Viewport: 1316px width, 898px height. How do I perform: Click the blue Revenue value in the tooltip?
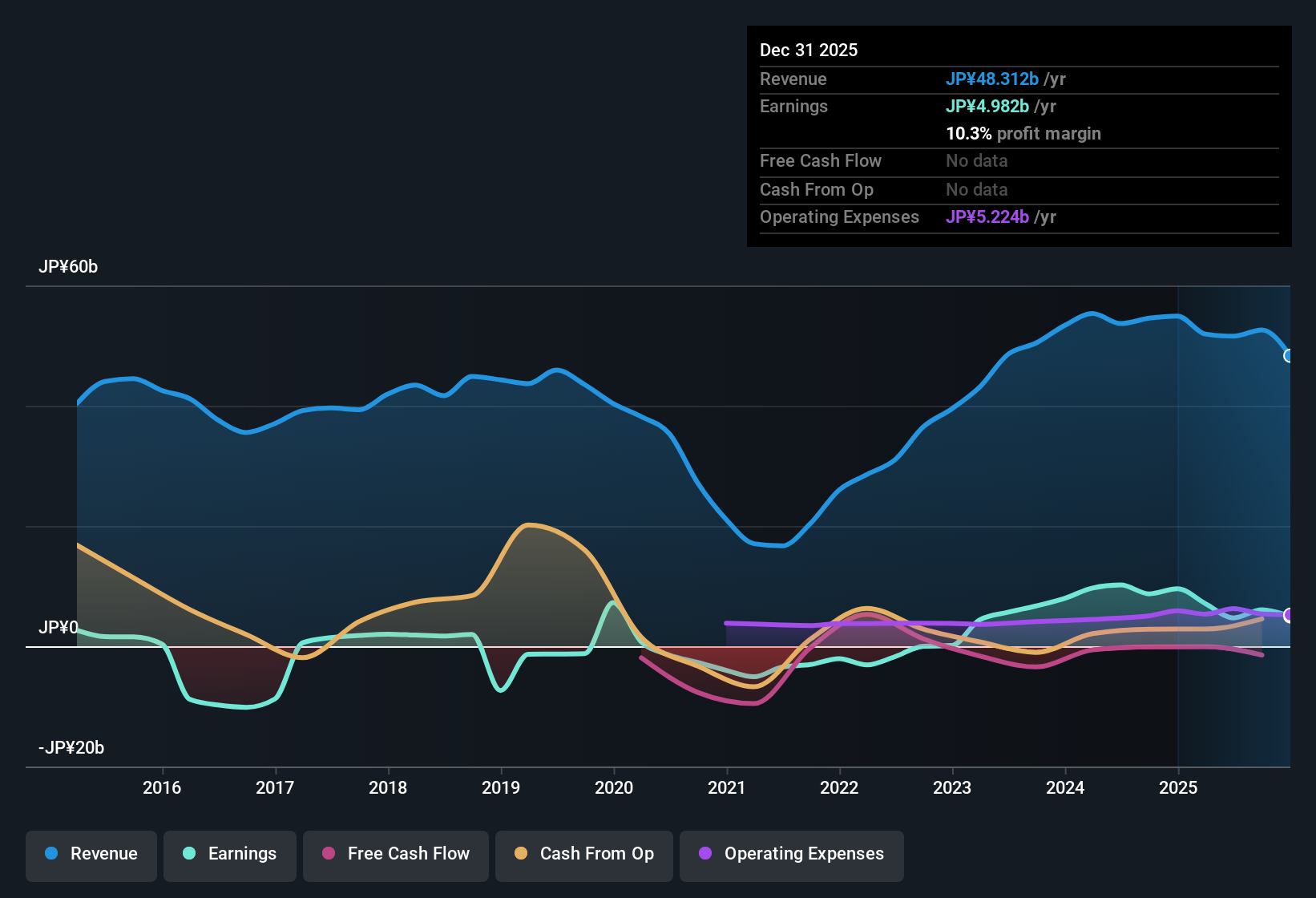pyautogui.click(x=993, y=79)
